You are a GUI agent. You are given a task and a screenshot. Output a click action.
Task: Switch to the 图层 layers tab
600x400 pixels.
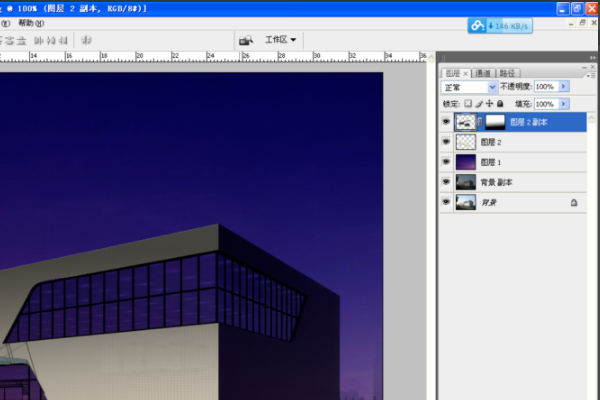(453, 73)
